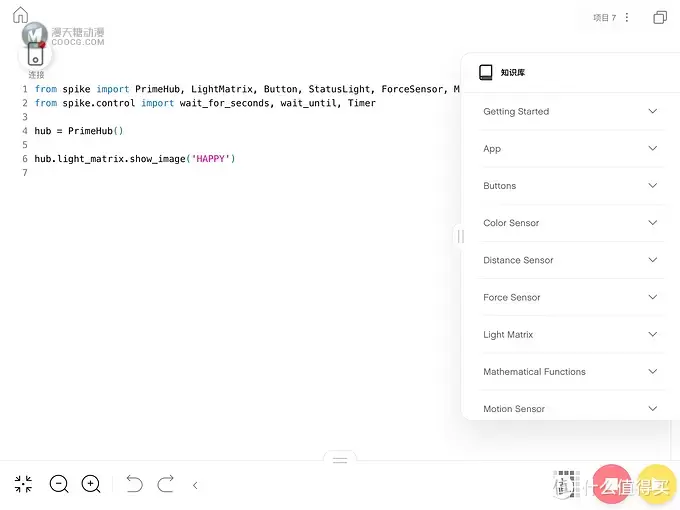Click the 'HAPPY' string in code

(x=210, y=159)
